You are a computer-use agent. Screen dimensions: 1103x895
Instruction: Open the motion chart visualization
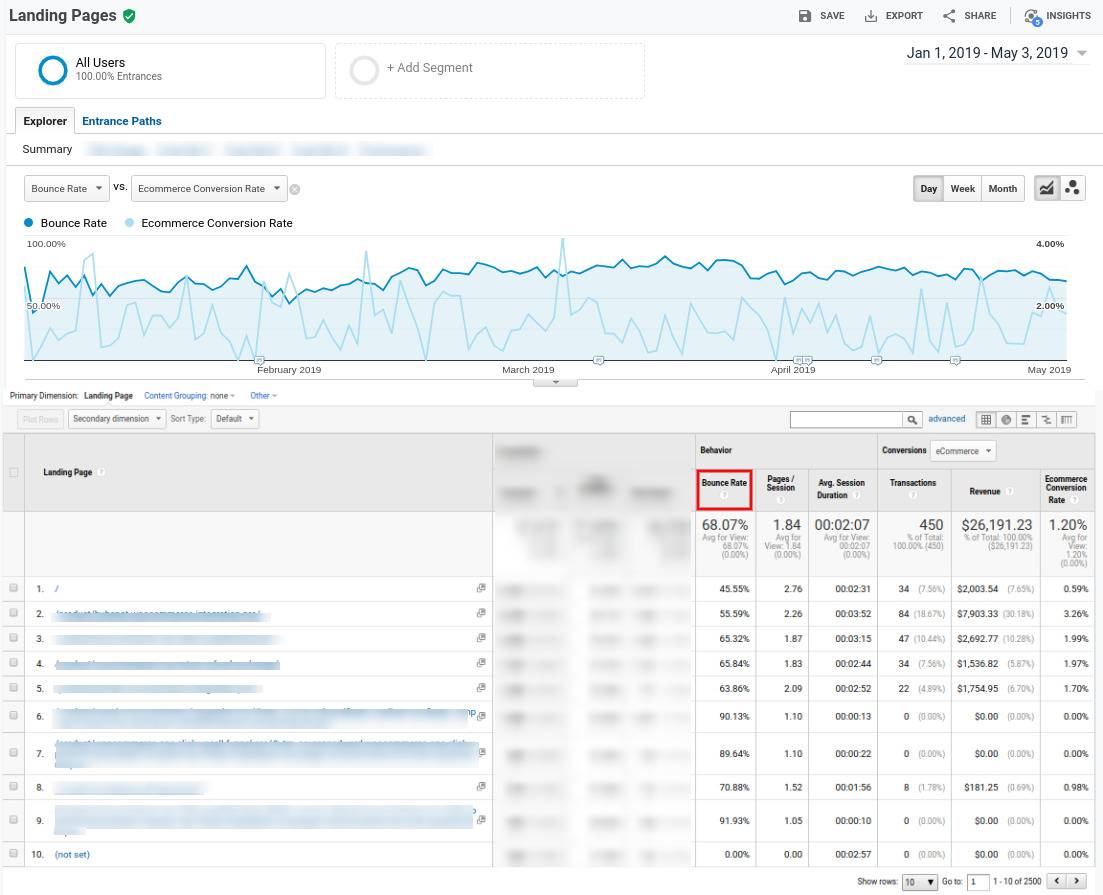pos(1072,188)
